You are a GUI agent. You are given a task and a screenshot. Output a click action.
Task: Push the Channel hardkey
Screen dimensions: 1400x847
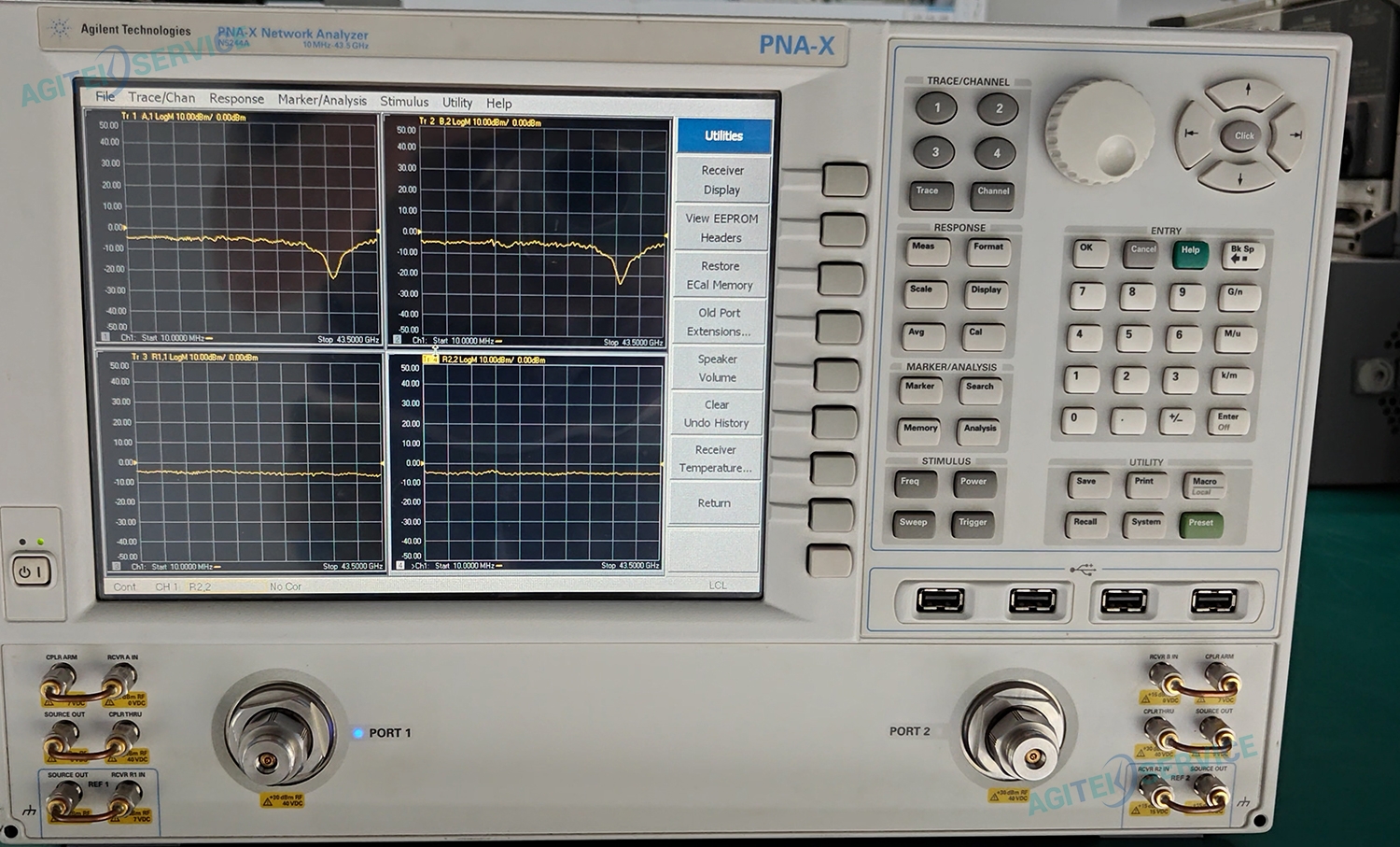coord(993,194)
